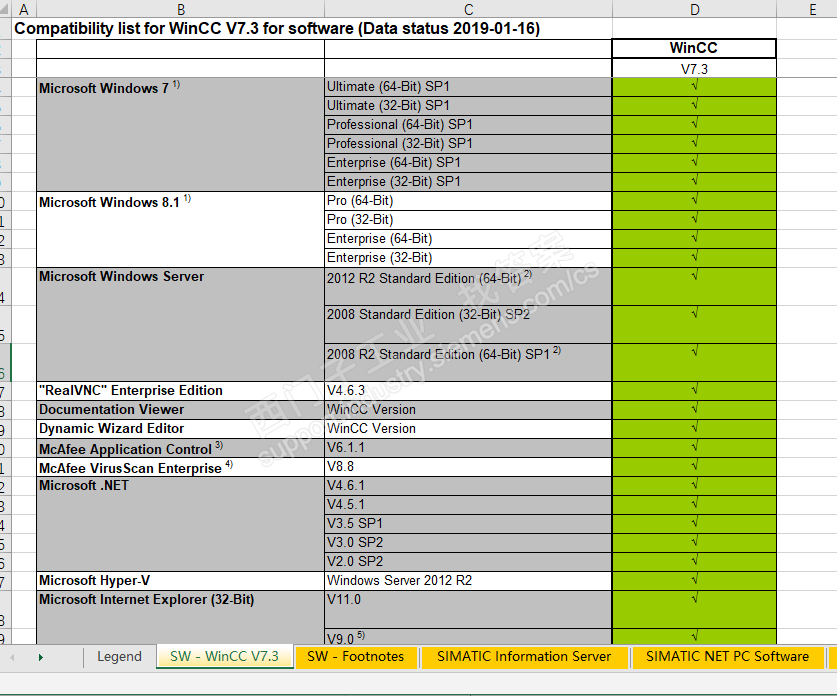Select the Documentation Viewer cell

(x=180, y=410)
